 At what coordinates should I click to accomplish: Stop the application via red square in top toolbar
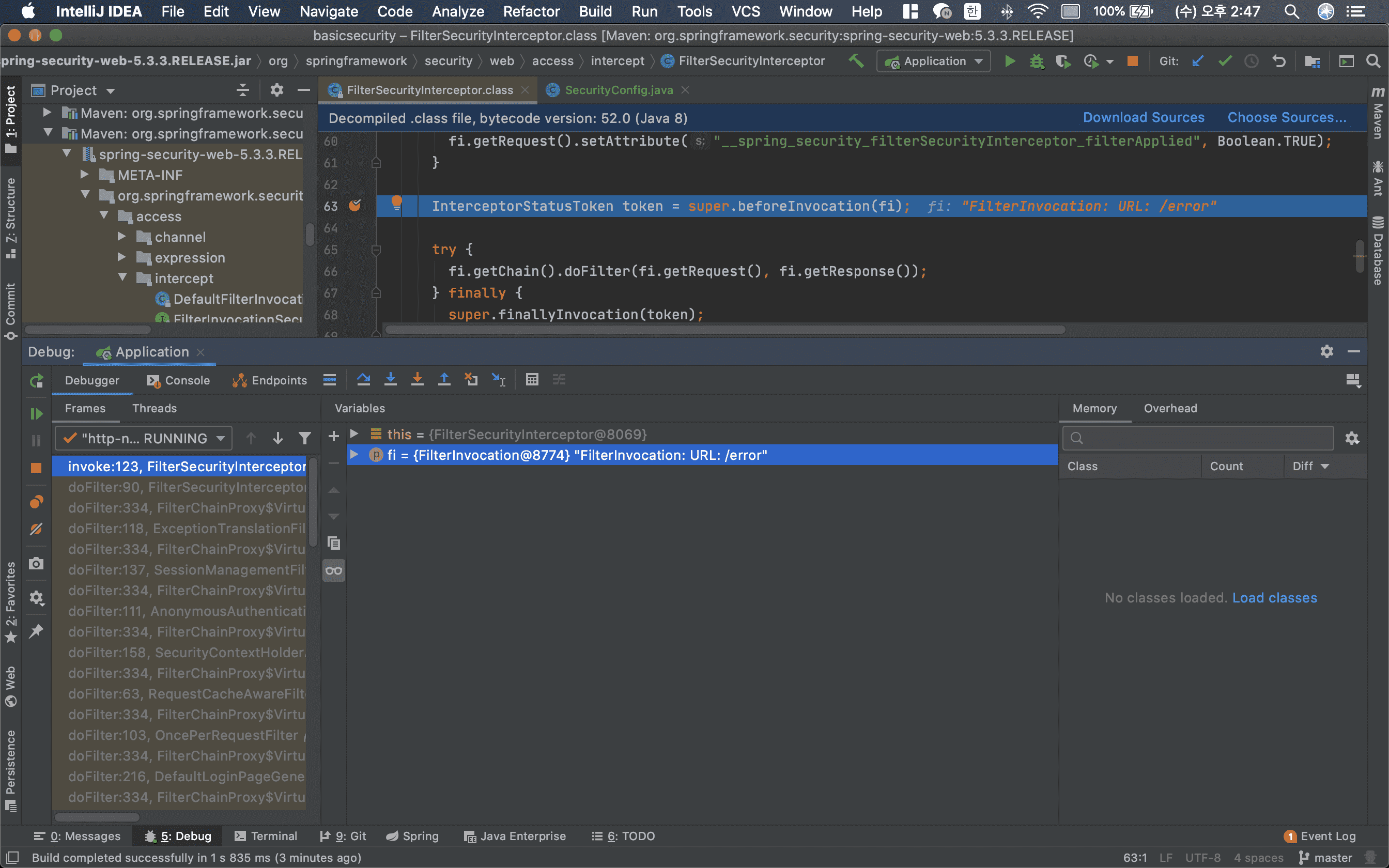(1132, 61)
